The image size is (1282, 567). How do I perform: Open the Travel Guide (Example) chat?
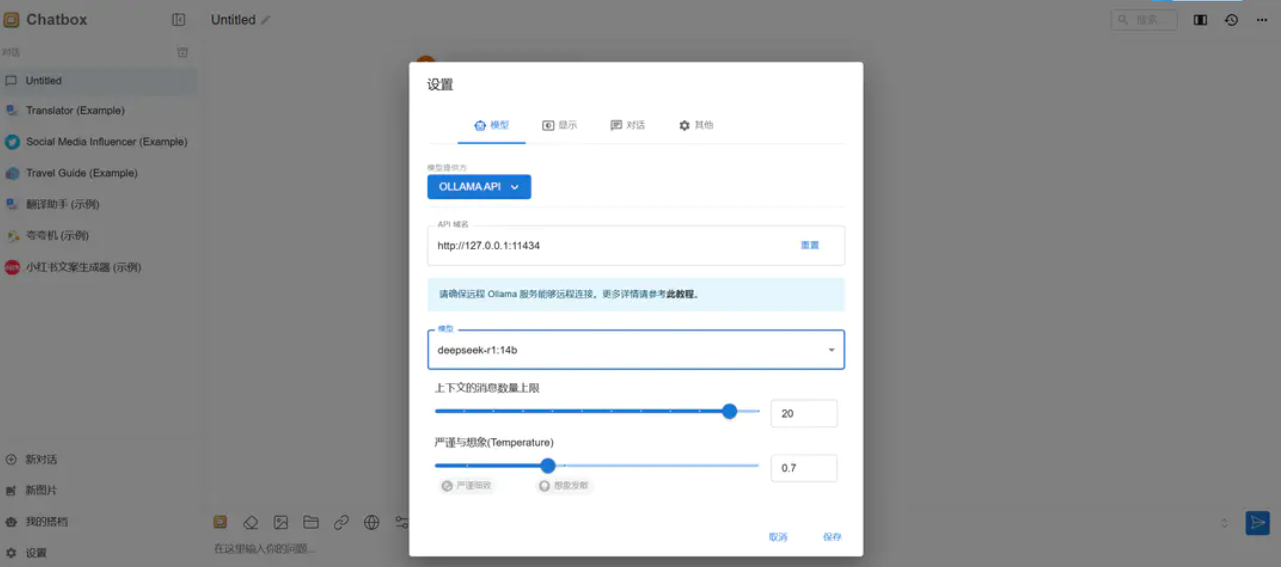(98, 173)
